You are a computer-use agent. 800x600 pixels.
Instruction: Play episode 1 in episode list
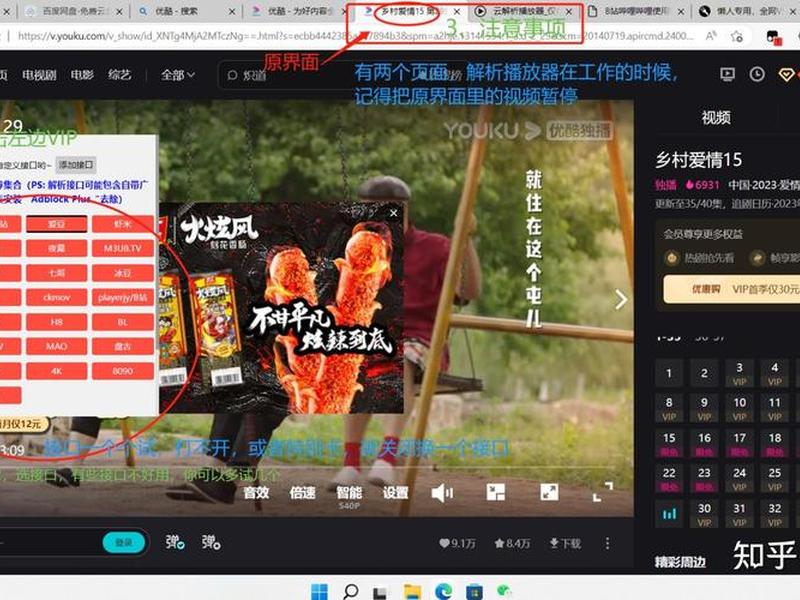pos(669,373)
